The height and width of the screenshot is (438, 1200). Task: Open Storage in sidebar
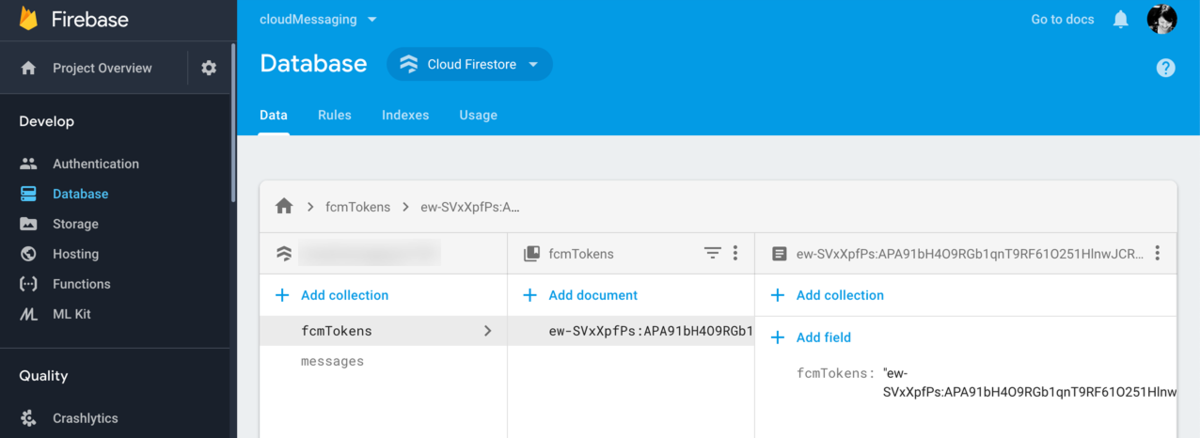[x=76, y=223]
